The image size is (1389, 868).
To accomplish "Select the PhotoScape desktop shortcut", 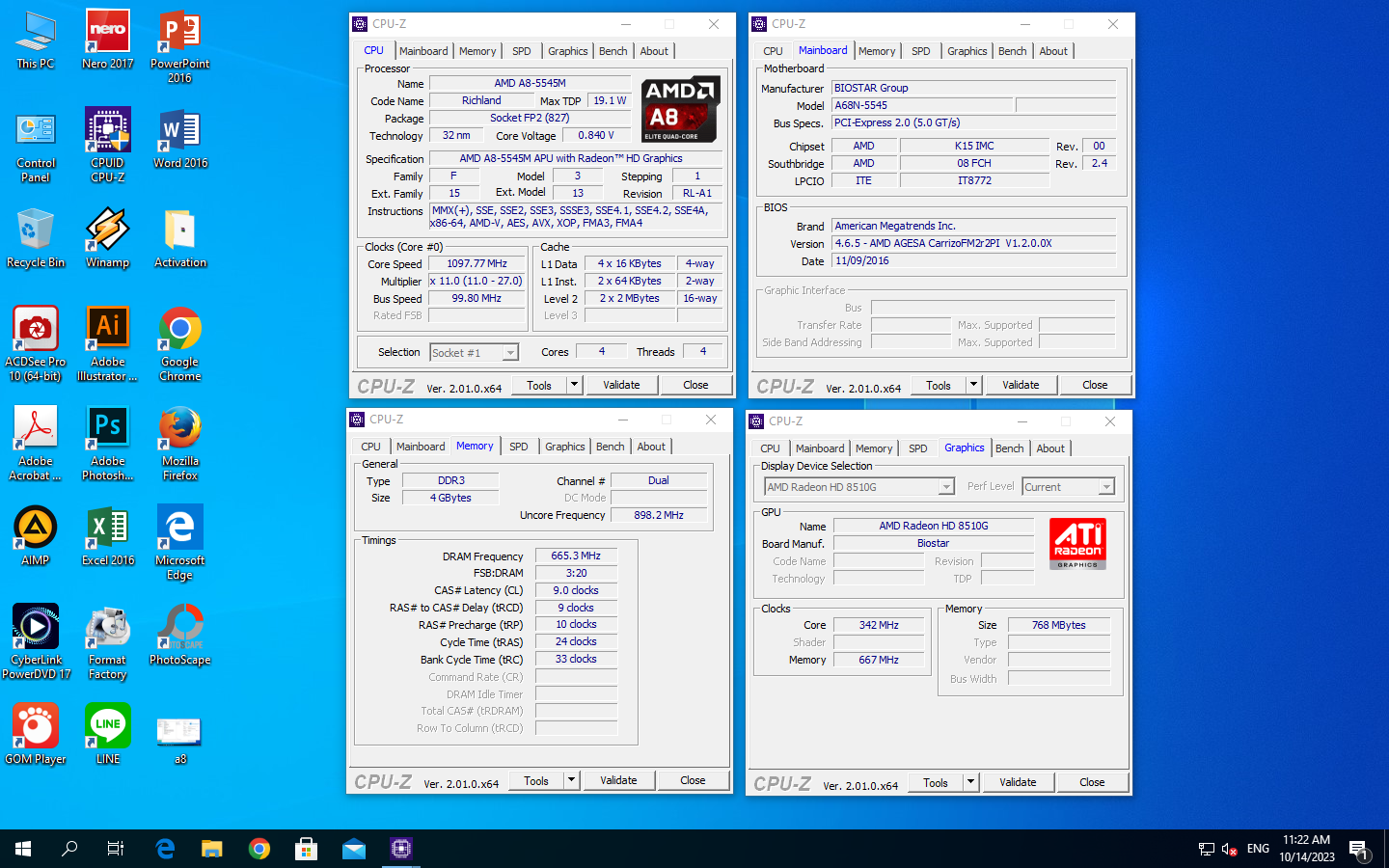I will (x=180, y=636).
